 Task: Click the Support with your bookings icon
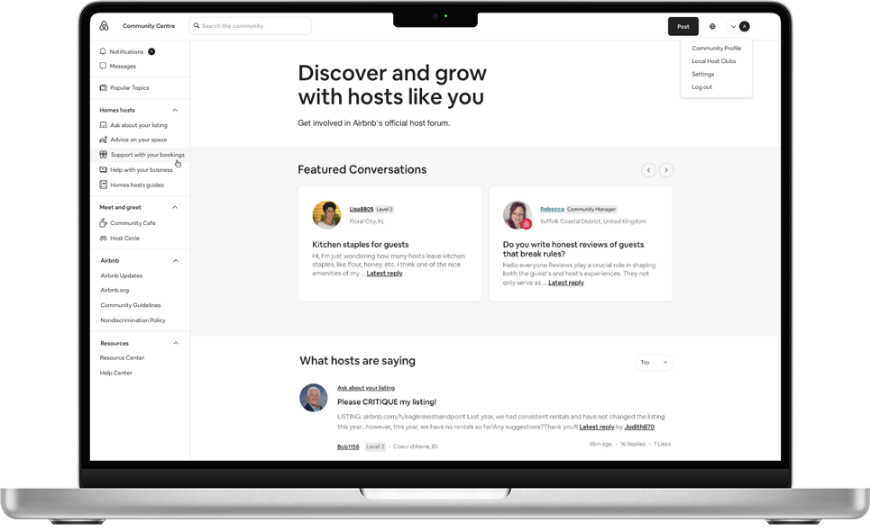(103, 154)
